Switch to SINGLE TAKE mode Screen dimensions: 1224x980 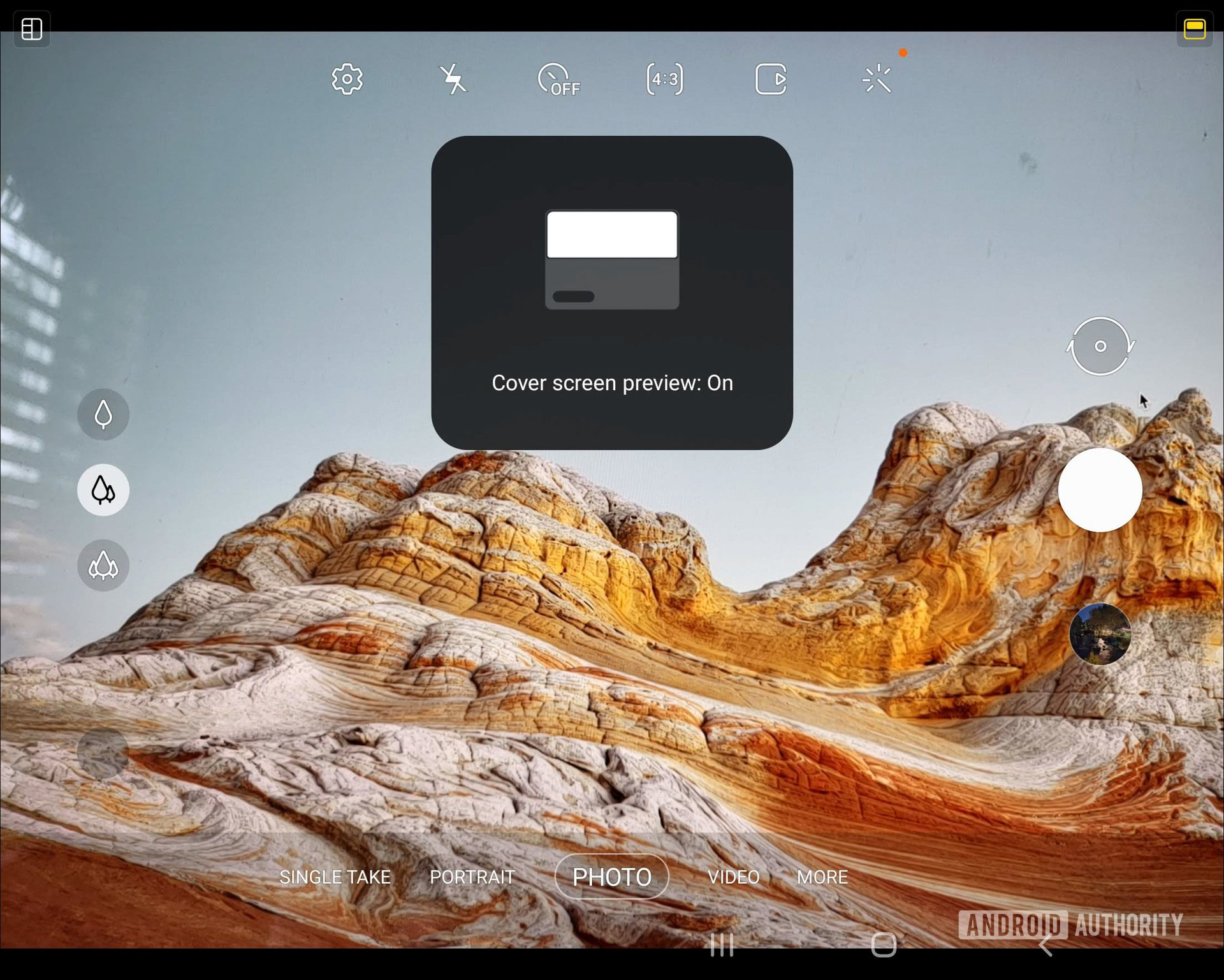pyautogui.click(x=335, y=877)
